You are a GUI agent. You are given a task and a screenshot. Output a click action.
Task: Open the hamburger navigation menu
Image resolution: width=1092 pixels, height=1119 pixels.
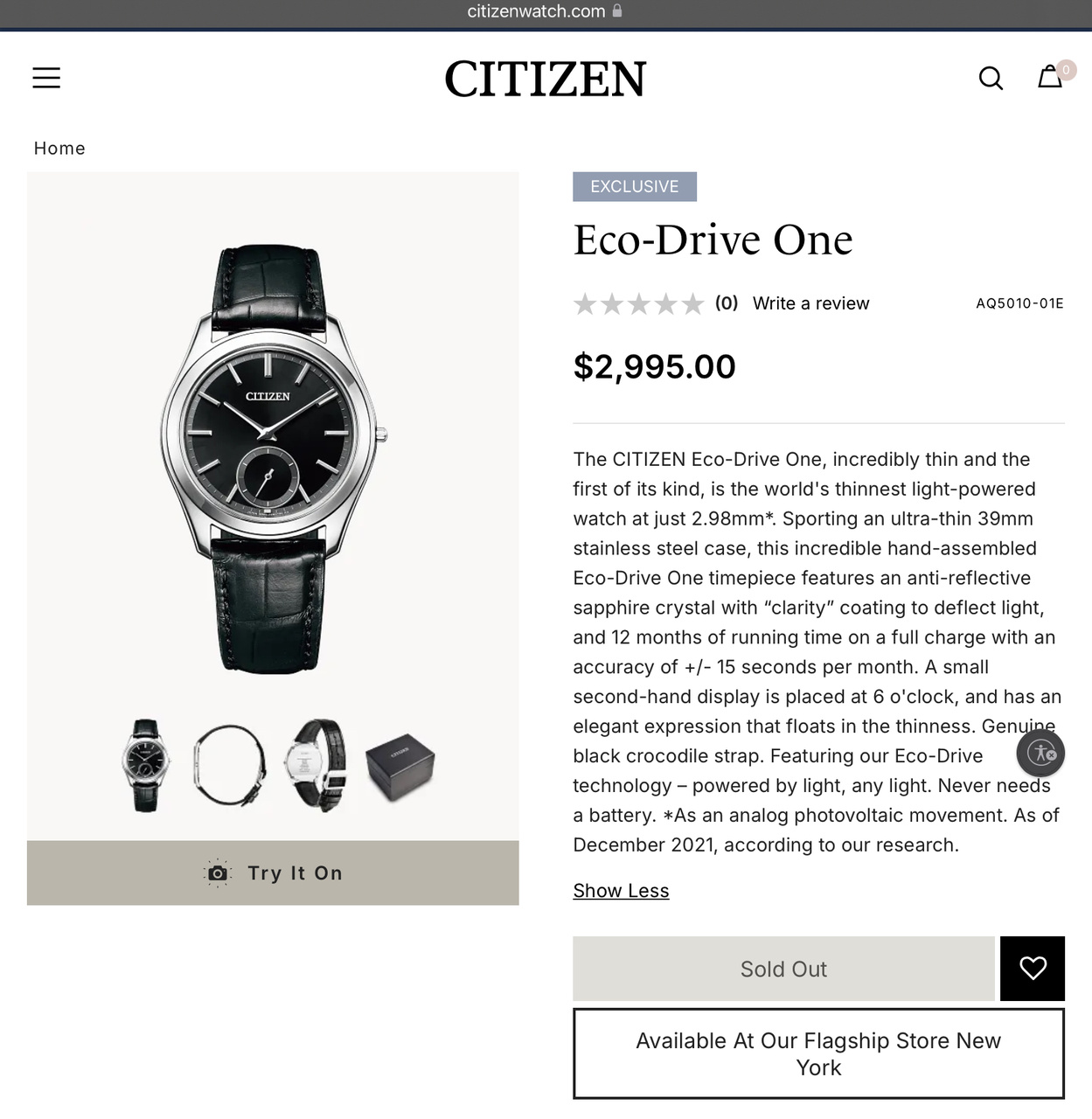pos(46,78)
